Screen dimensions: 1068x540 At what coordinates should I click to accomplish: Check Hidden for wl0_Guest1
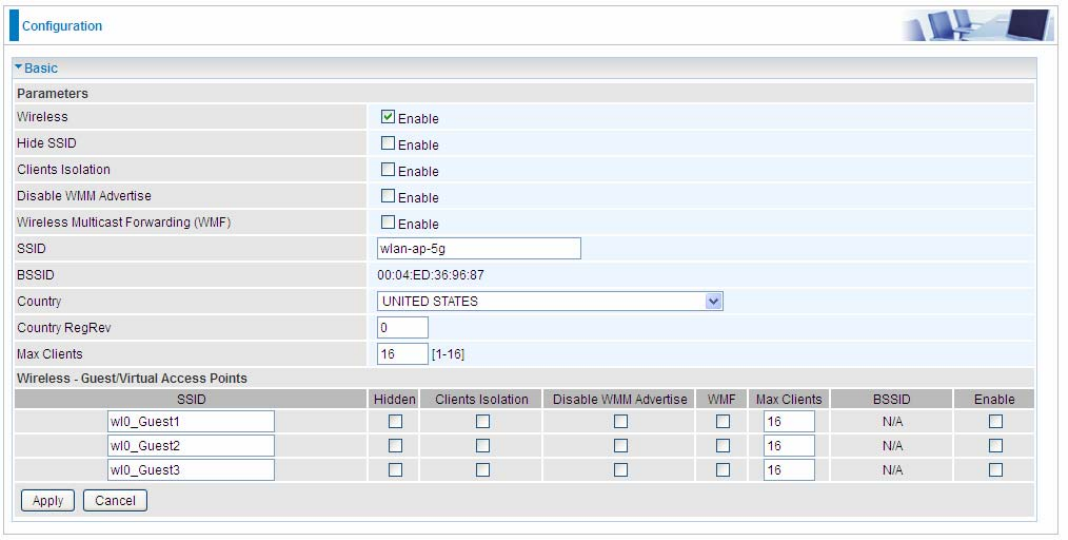(x=395, y=422)
